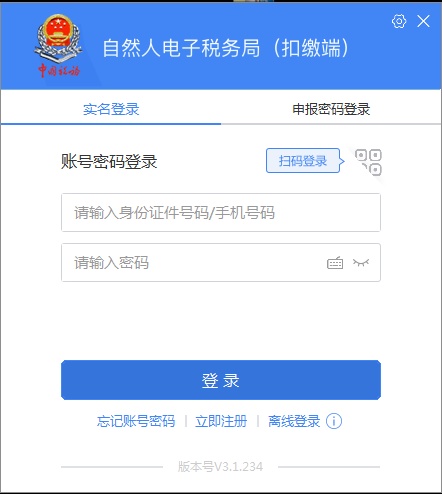Switch to the 实名登录 tab
Viewport: 442px width, 494px height.
coord(111,109)
